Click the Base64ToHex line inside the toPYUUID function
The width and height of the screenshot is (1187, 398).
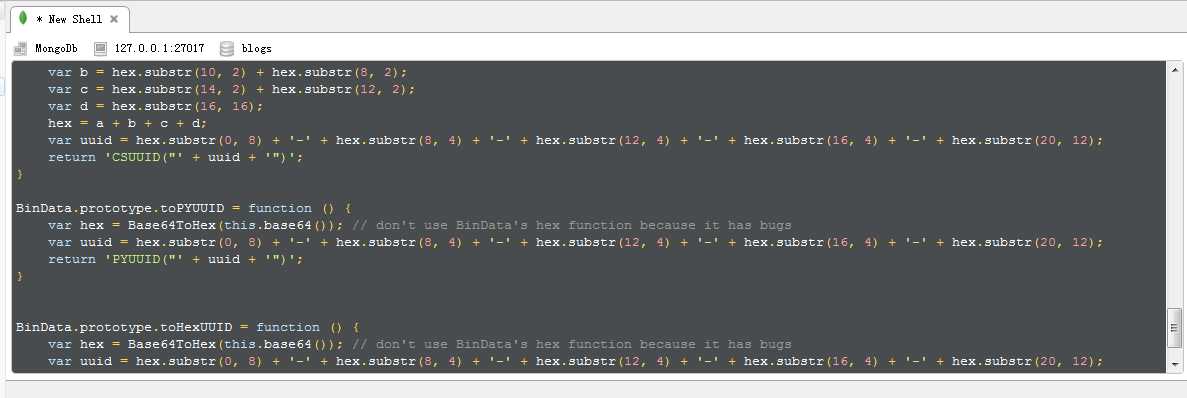[419, 225]
